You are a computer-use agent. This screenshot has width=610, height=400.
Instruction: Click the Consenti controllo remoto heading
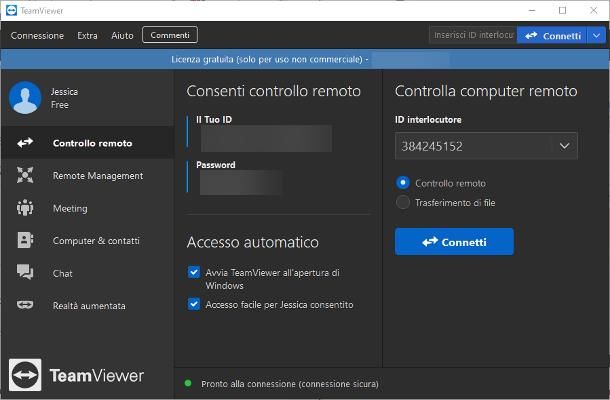click(273, 91)
